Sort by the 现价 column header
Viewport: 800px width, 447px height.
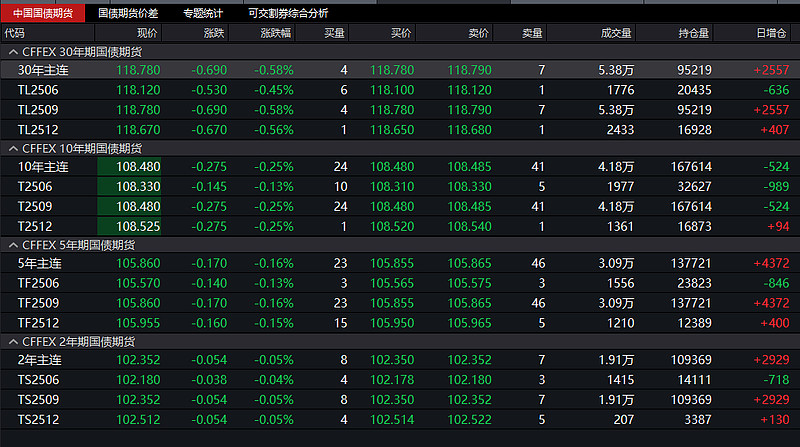tap(128, 33)
